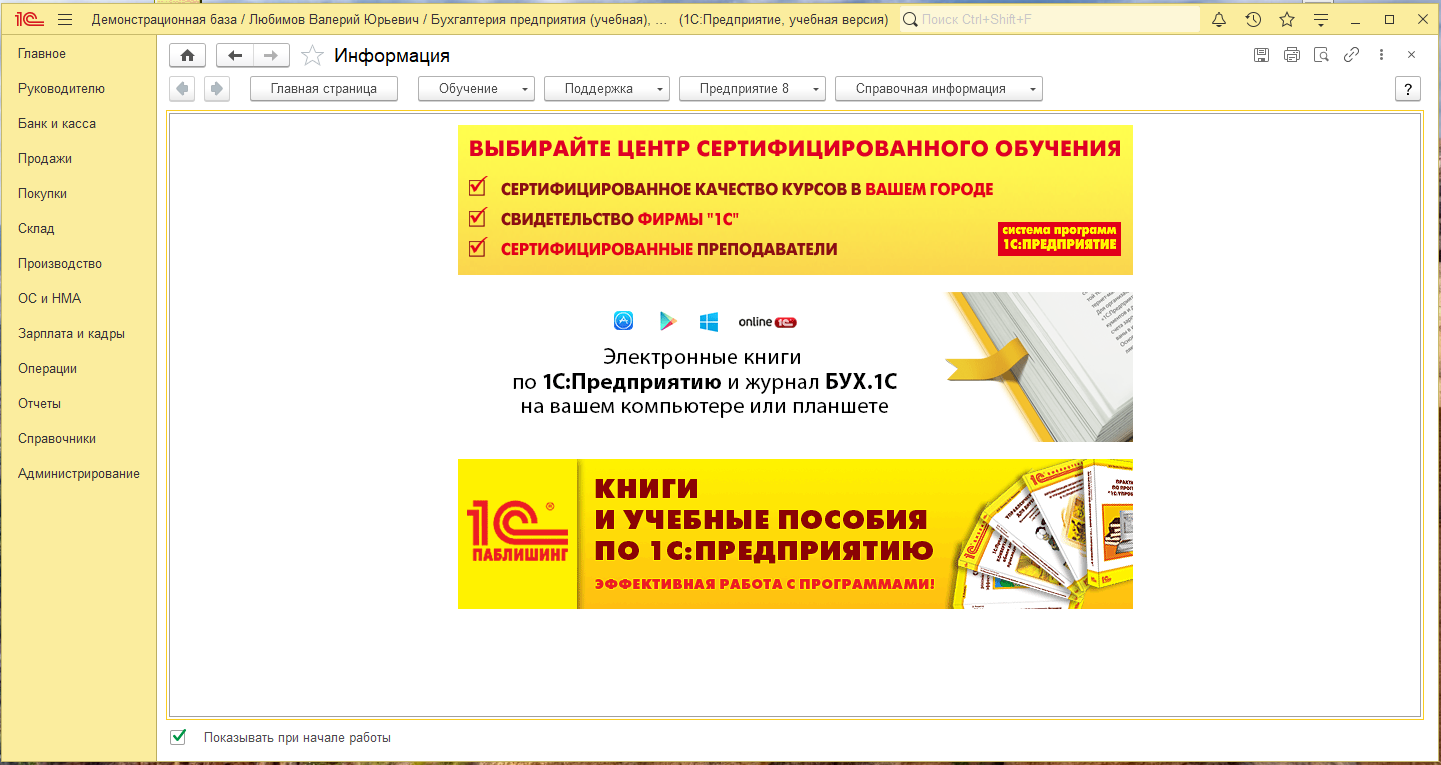Click the gray forward arrow in info toolbar
The width and height of the screenshot is (1441, 765).
pos(217,89)
